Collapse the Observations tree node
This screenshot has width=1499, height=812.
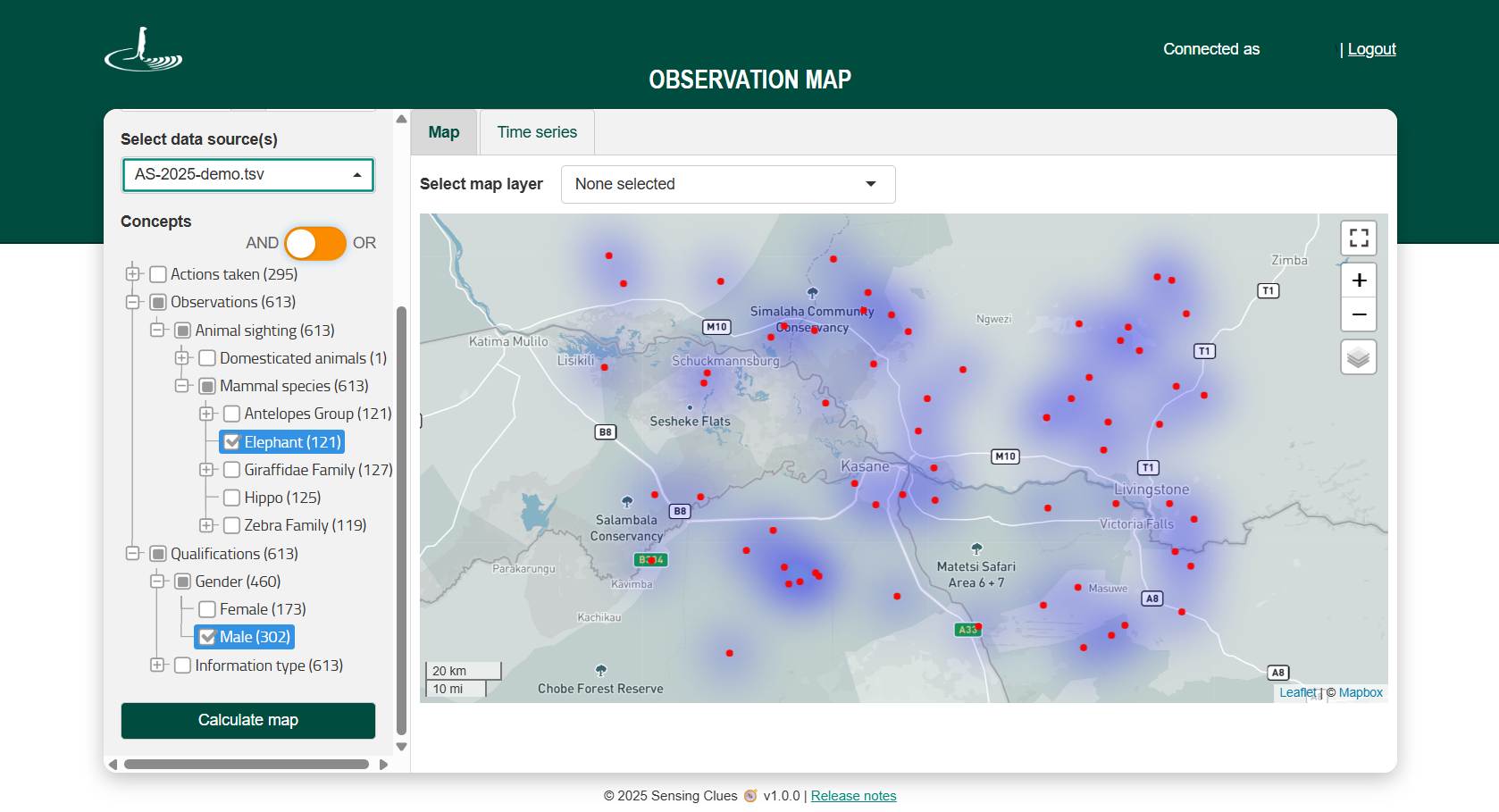coord(133,302)
